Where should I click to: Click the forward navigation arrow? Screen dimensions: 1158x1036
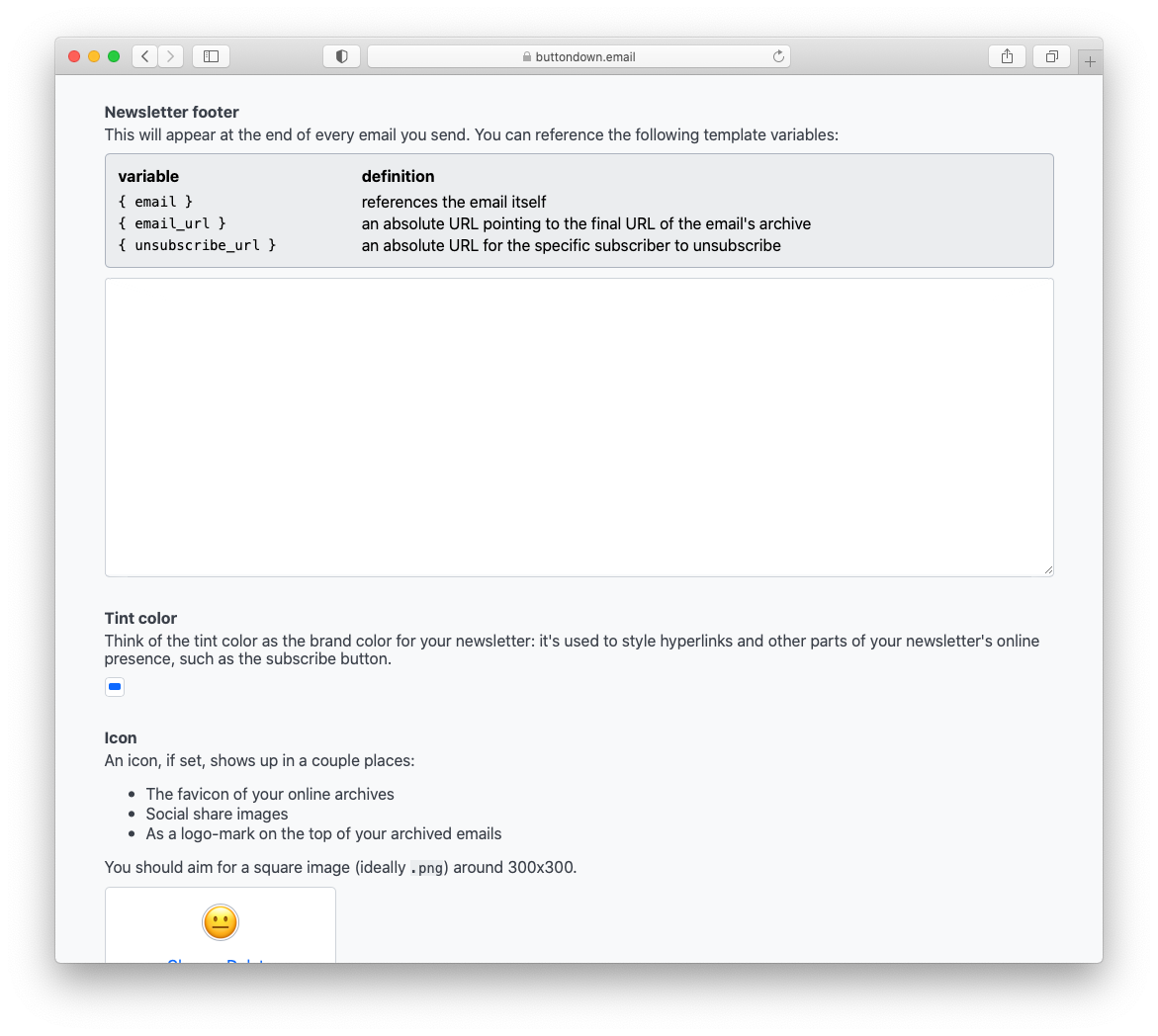point(170,56)
